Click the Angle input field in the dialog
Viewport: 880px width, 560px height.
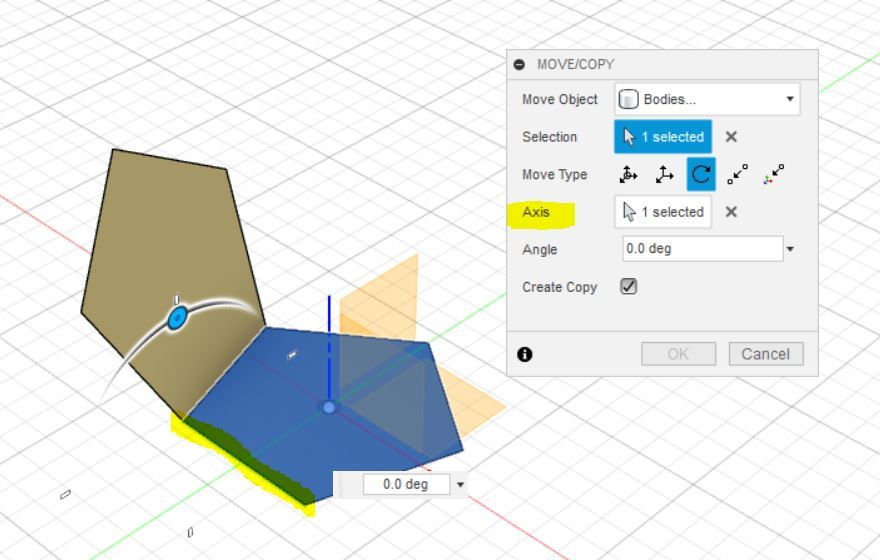703,249
